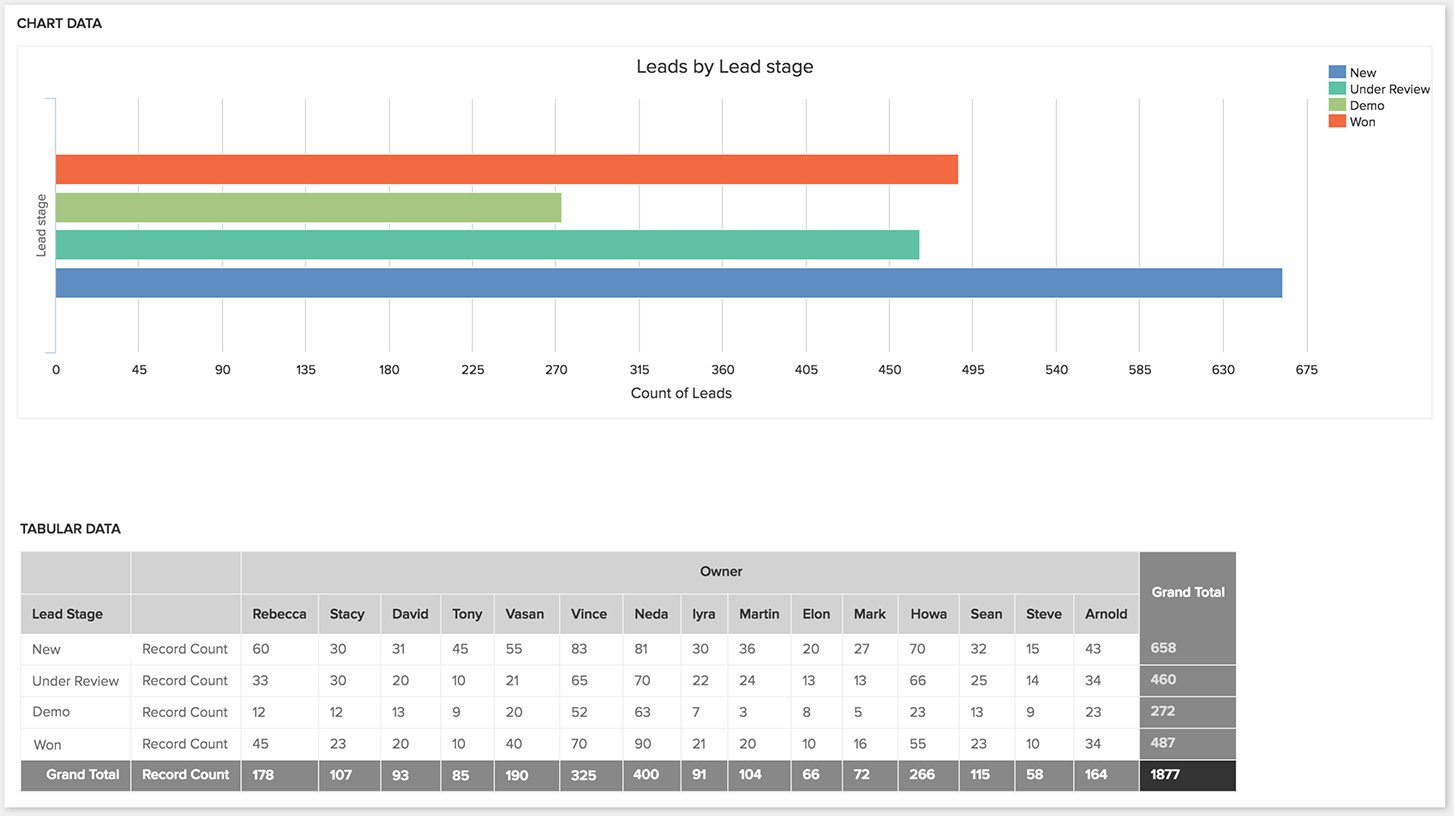Click the green Demo legend swatch
The width and height of the screenshot is (1454, 816).
click(x=1337, y=105)
